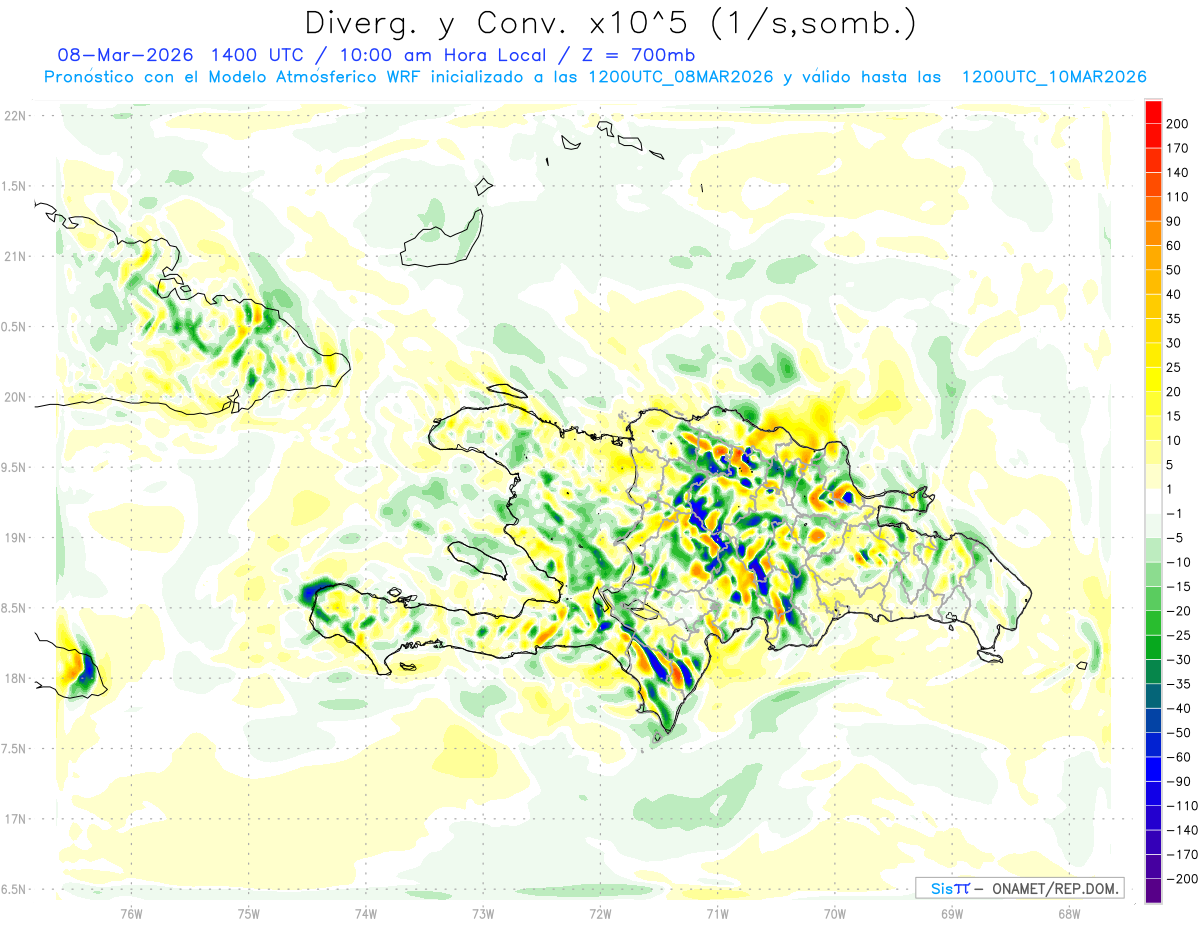
Task: Click the '72W' longitude label
Action: (x=600, y=914)
